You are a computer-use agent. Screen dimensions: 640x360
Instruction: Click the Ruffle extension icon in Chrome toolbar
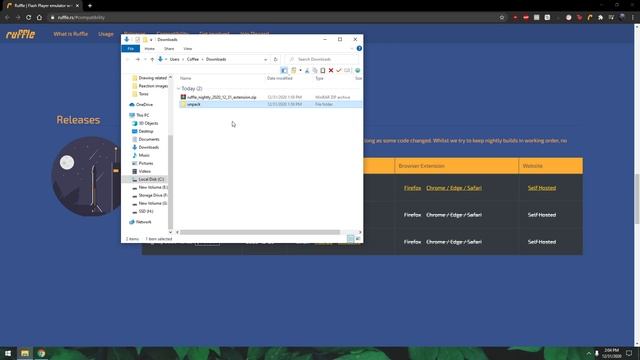pyautogui.click(x=590, y=18)
